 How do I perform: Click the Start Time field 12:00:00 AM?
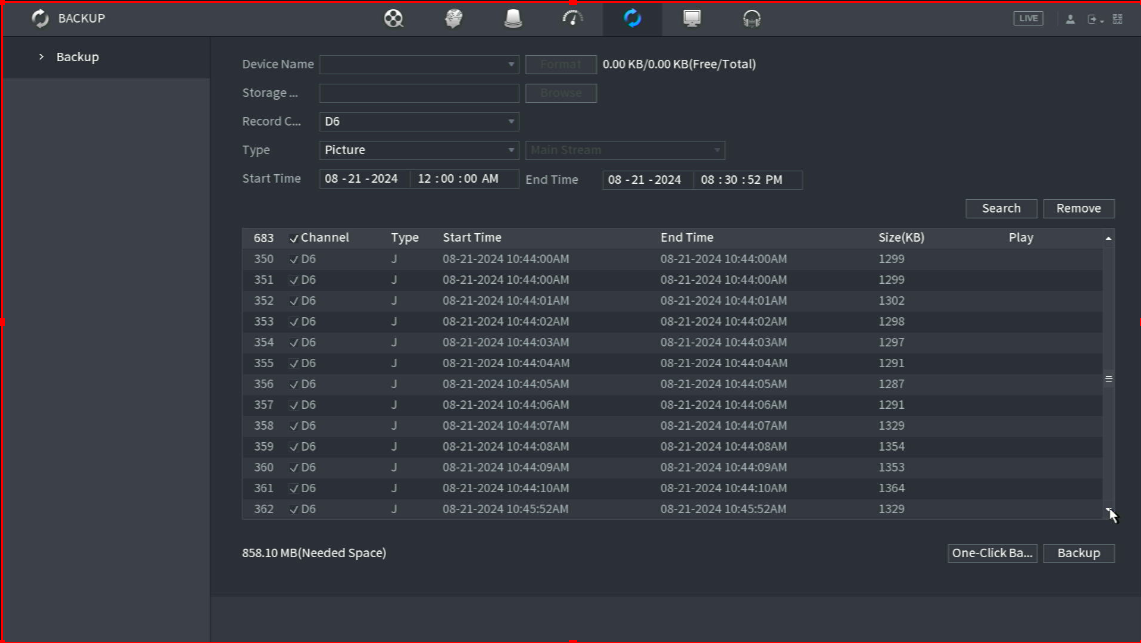464,179
